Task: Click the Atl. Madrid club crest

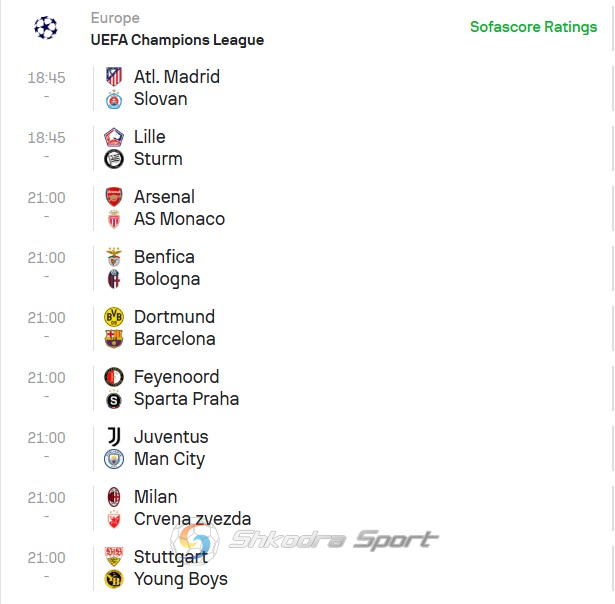Action: [114, 76]
